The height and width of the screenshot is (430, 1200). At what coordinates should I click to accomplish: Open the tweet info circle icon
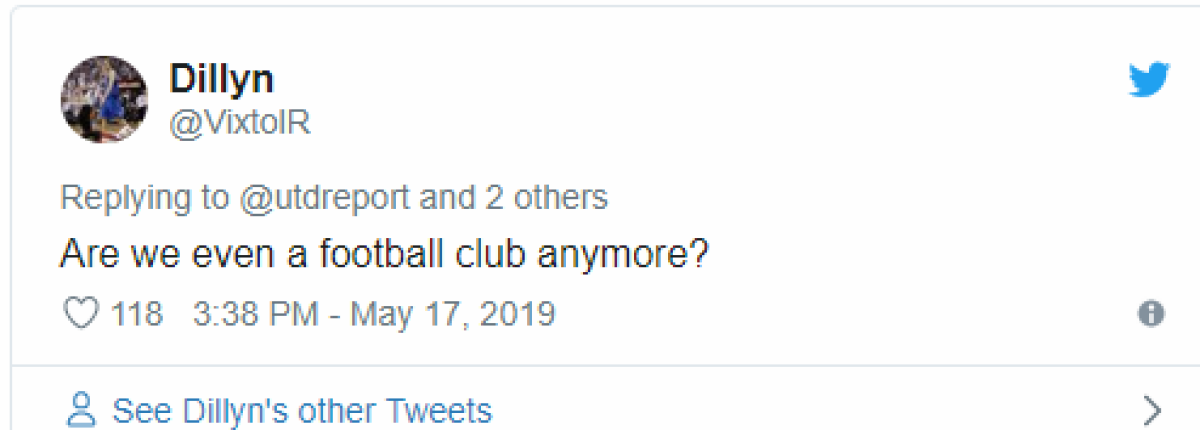[x=1151, y=314]
